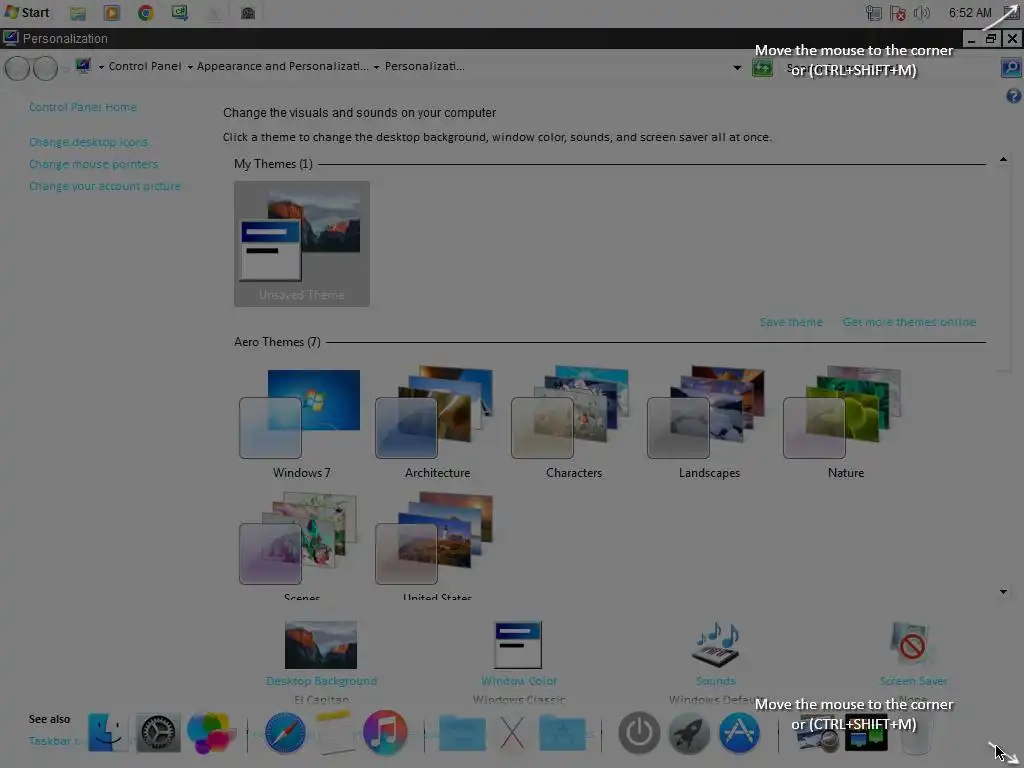
Task: Click the theme list scroll-up arrow
Action: point(1003,159)
